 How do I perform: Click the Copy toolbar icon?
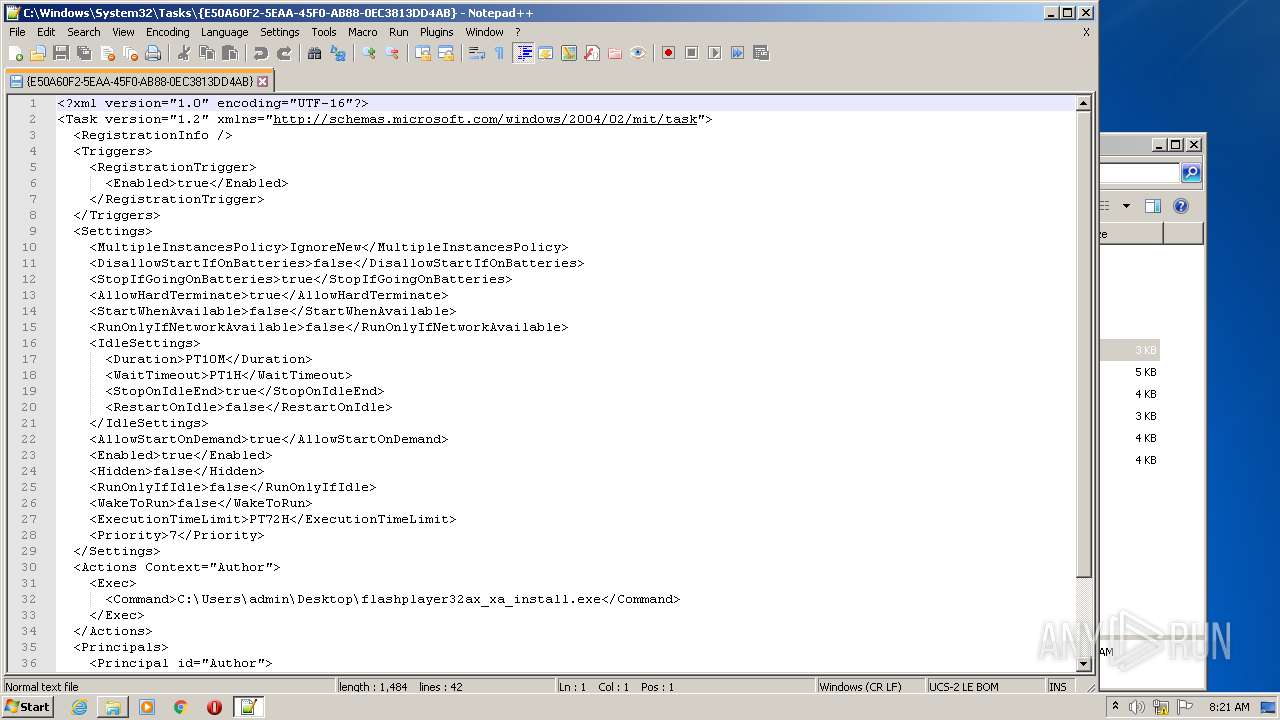(x=207, y=53)
